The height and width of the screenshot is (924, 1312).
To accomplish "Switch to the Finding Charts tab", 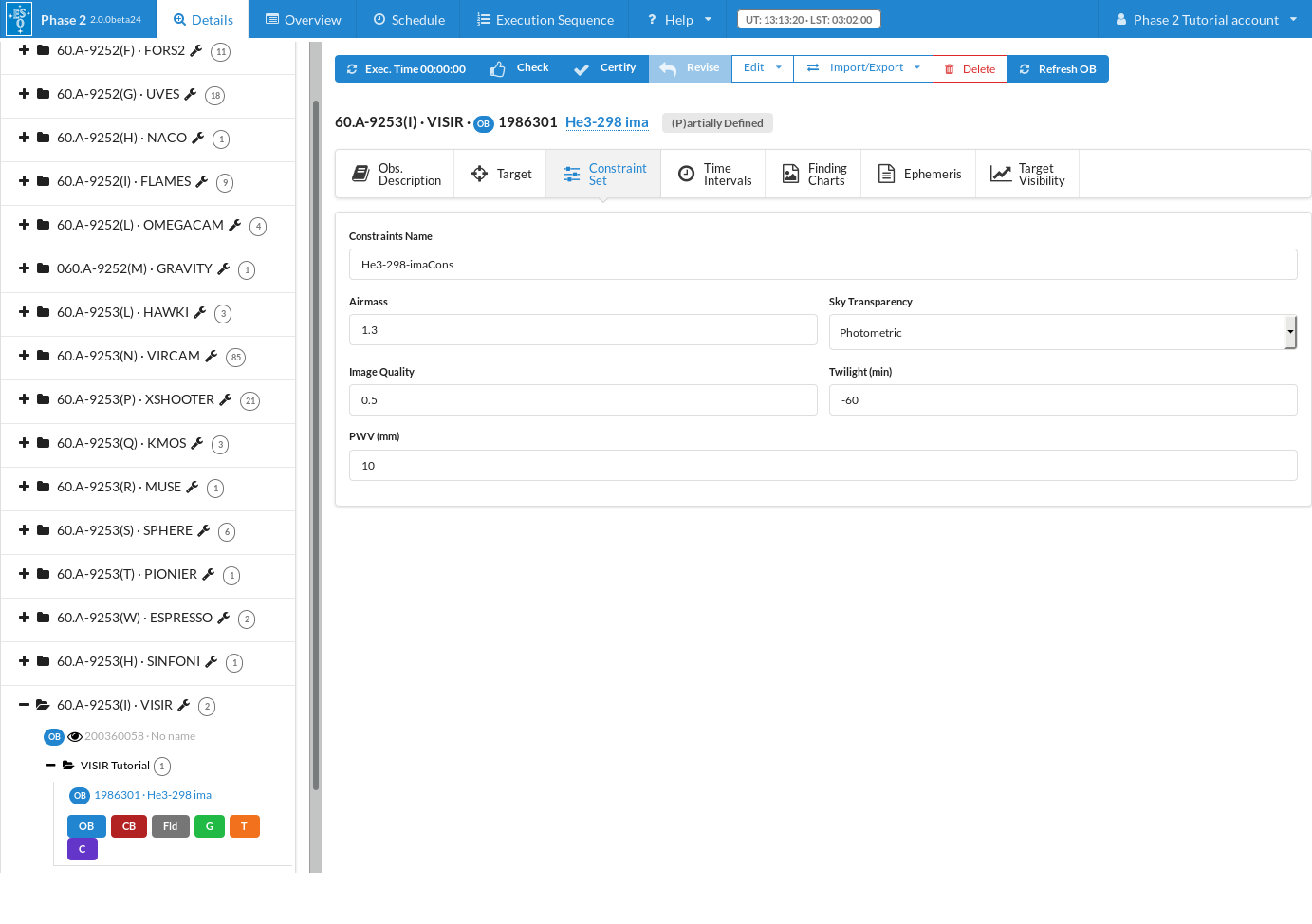I will pyautogui.click(x=814, y=175).
